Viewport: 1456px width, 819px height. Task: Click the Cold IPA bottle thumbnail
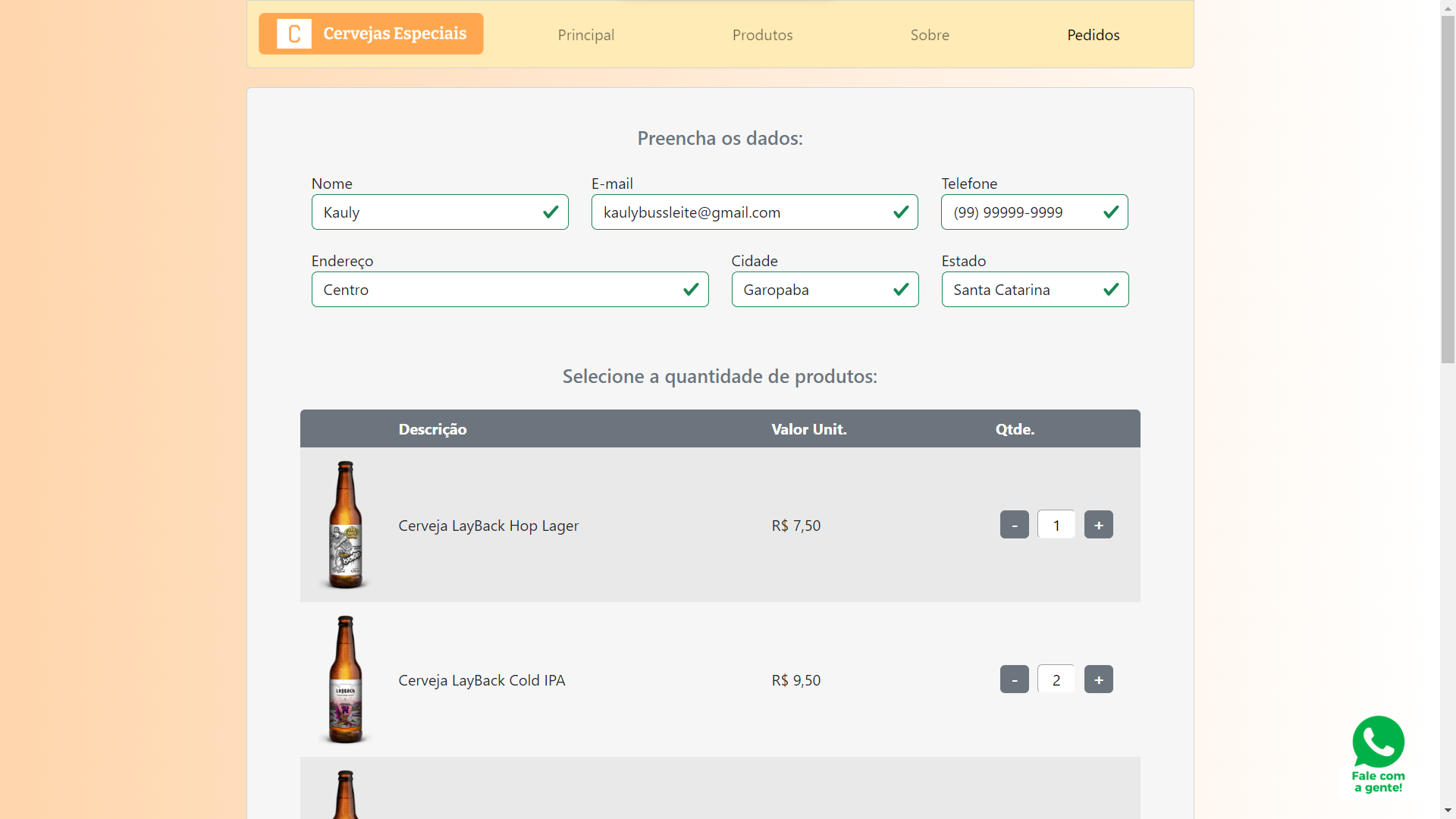345,679
